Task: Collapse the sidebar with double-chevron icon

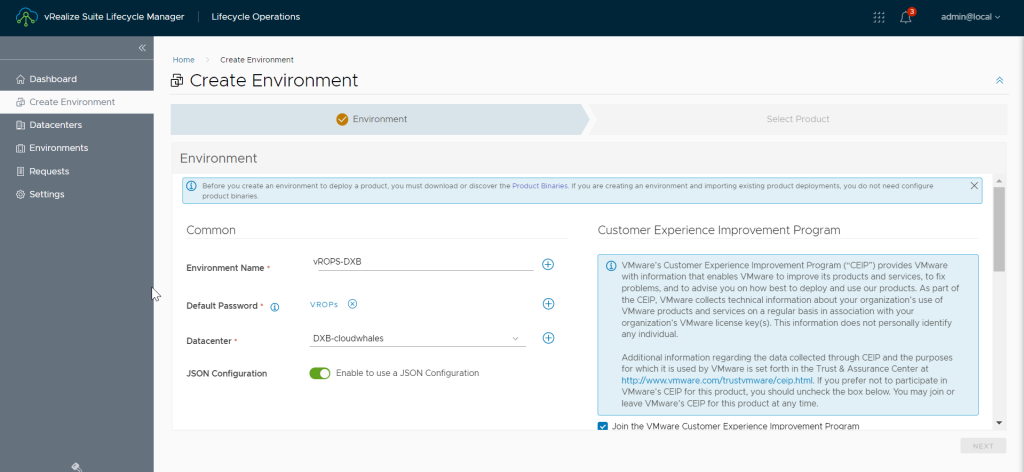Action: coord(142,48)
